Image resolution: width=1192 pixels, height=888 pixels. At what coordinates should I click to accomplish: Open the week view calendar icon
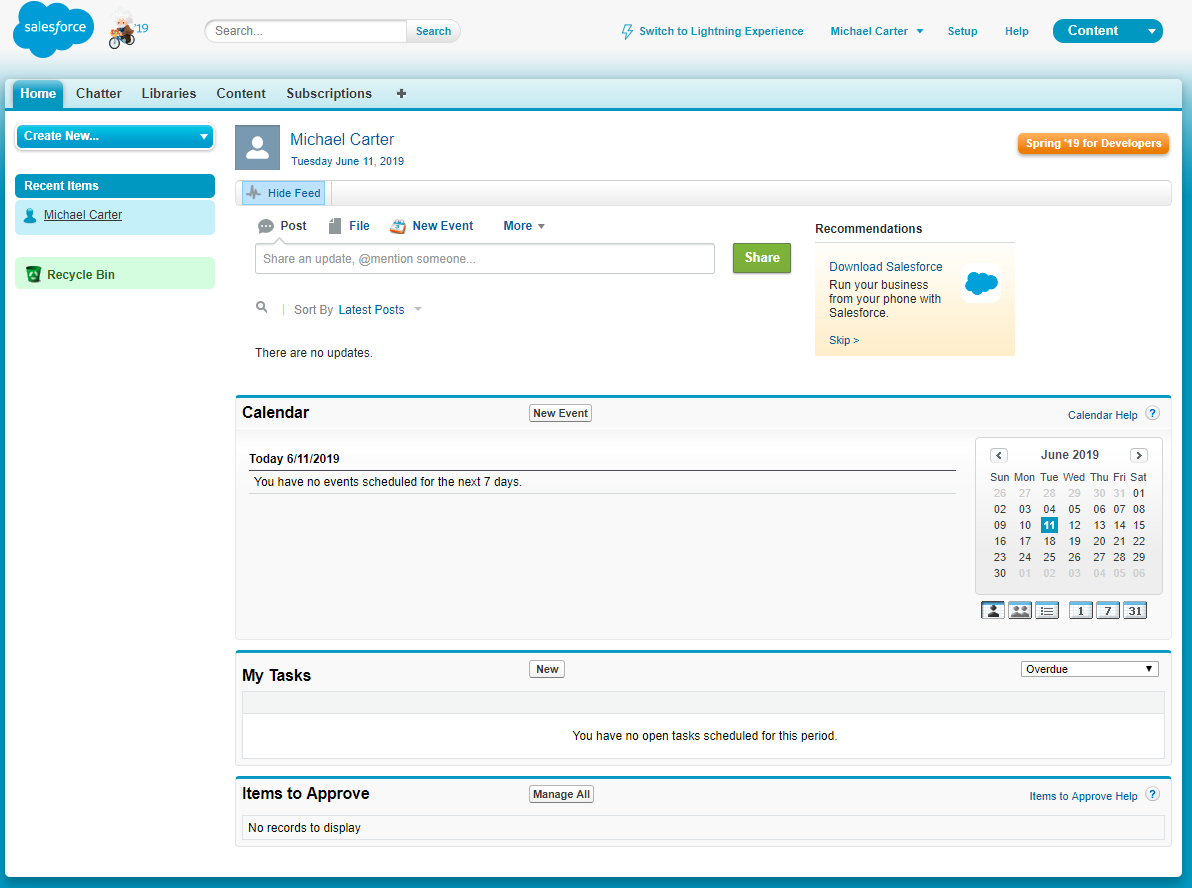[1108, 611]
